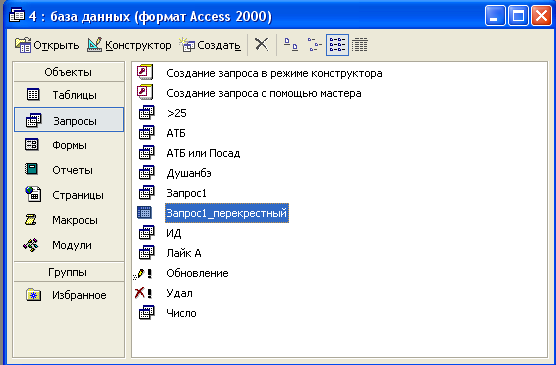Expand the Группы header bar

(x=69, y=272)
